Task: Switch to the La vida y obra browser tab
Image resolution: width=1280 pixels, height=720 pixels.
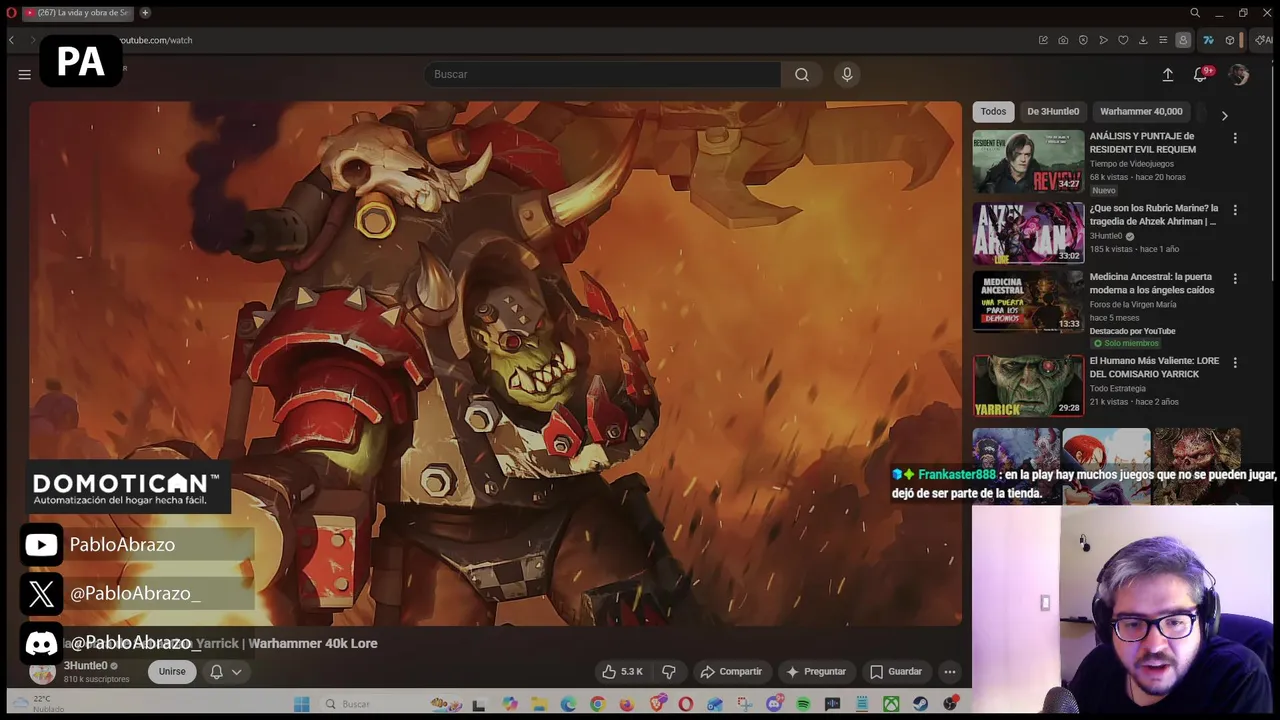Action: [x=78, y=13]
